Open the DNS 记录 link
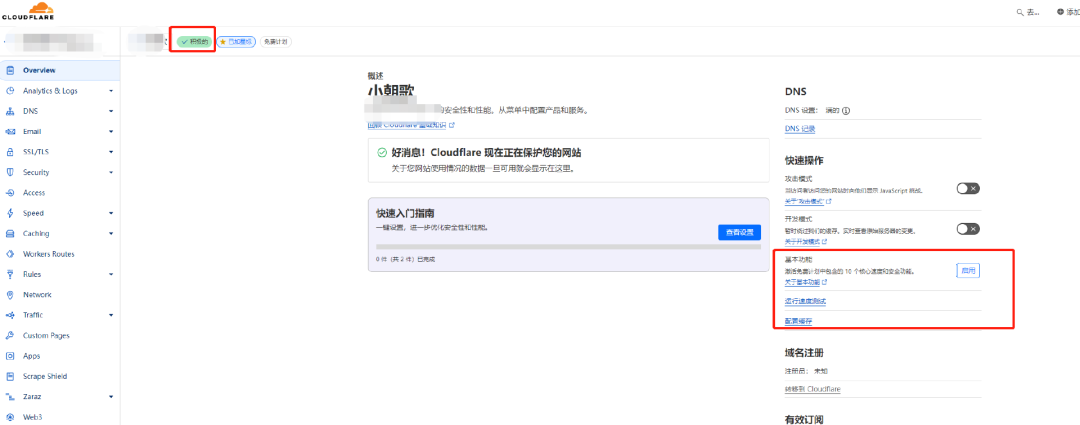 click(800, 129)
